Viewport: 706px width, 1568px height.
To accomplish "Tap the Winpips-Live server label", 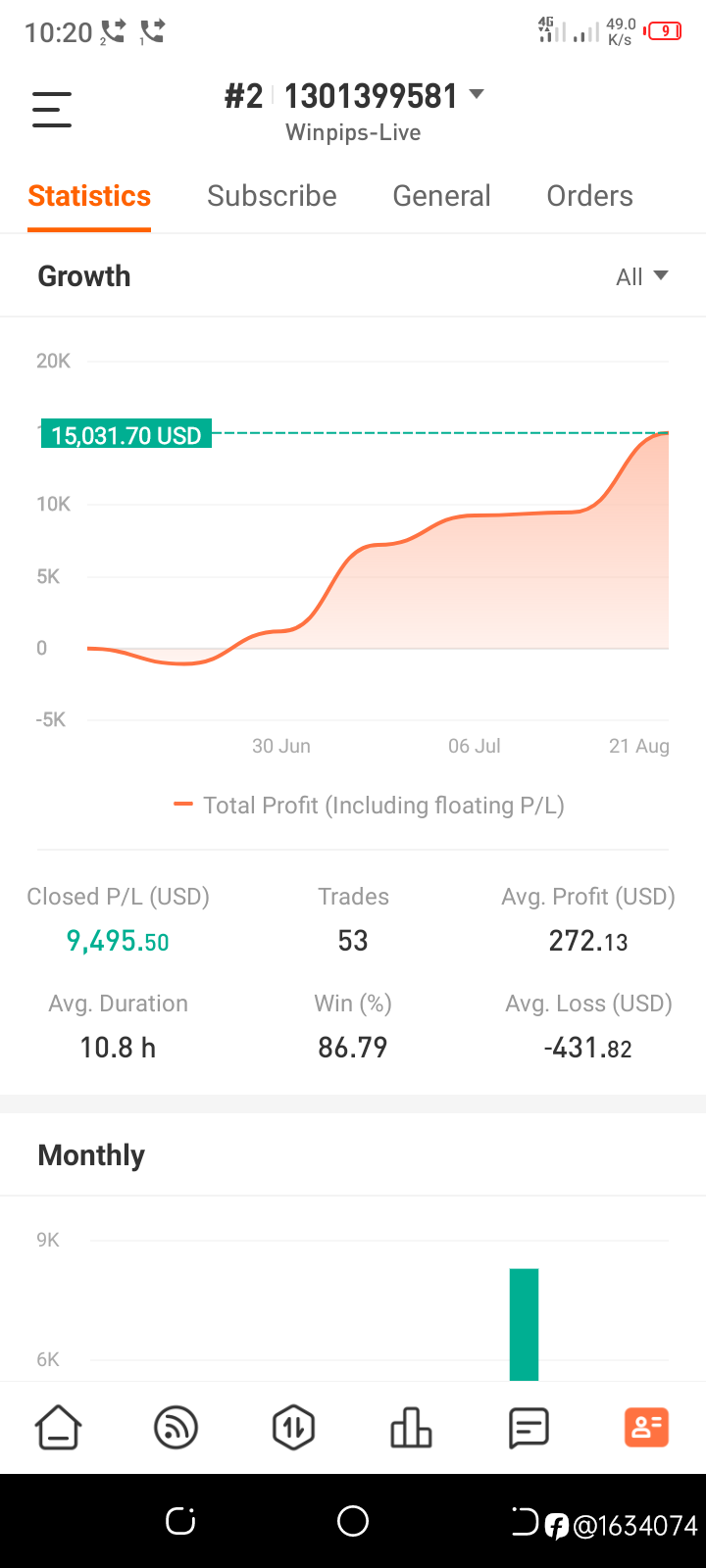I will tap(353, 133).
